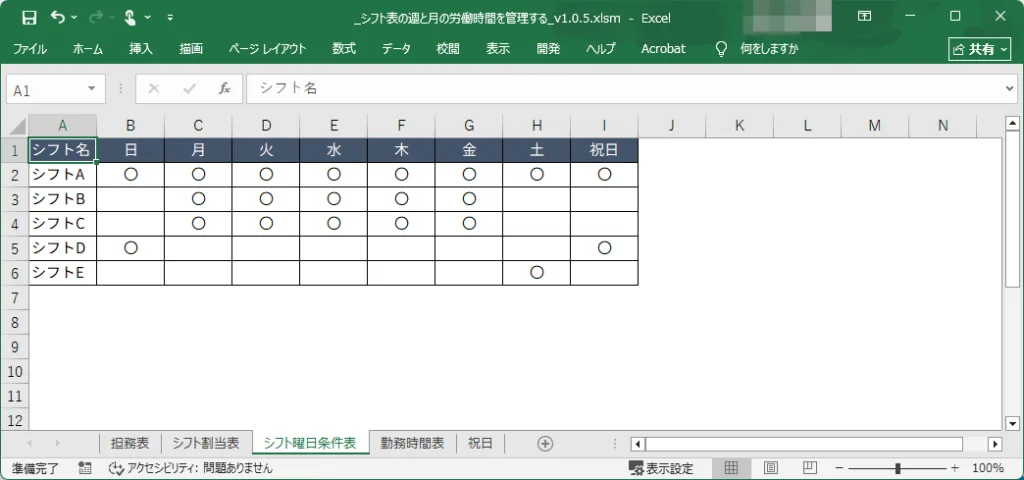Switch to Page Layout view icon

pyautogui.click(x=771, y=468)
